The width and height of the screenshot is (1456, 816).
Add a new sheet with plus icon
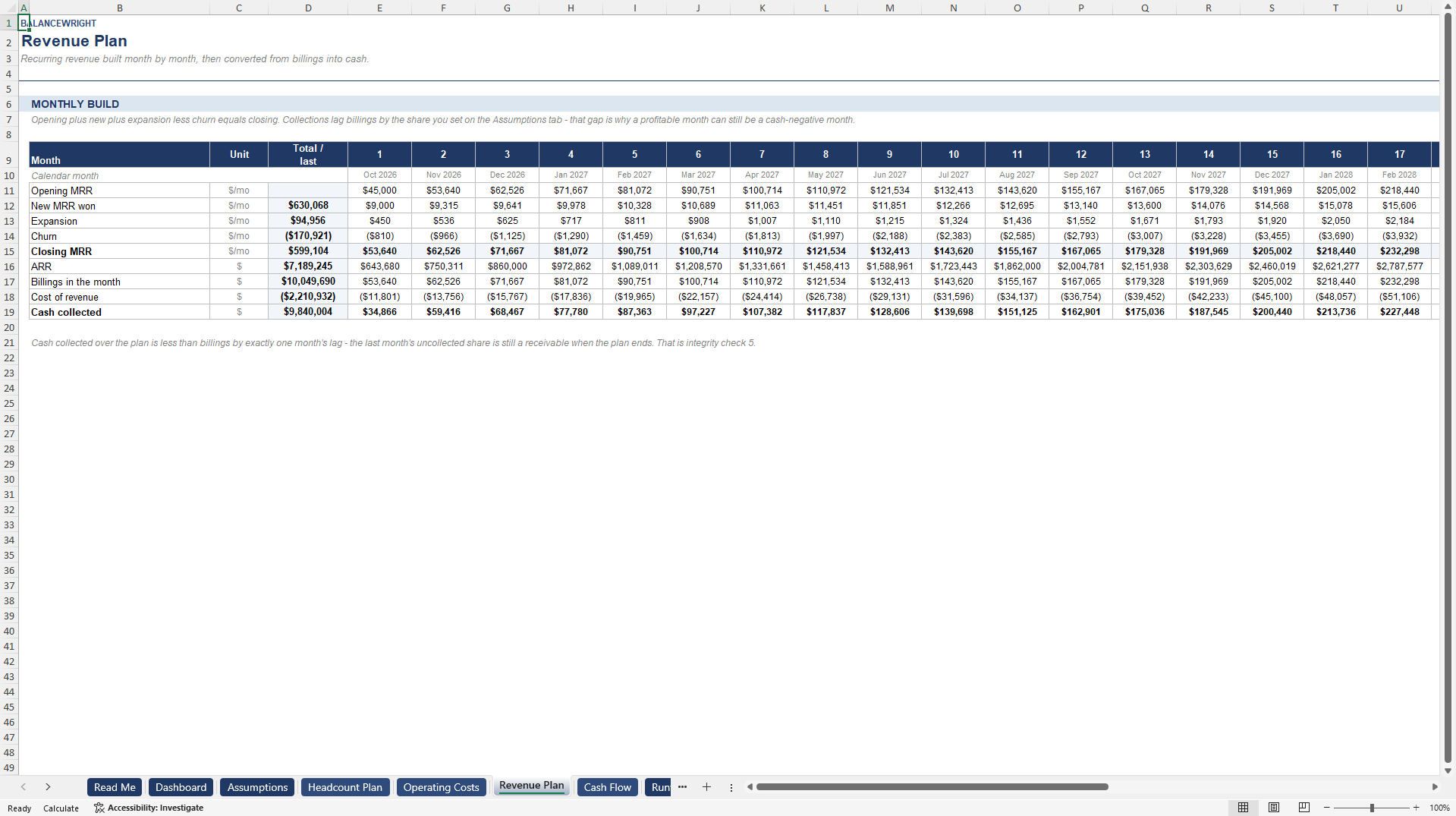pyautogui.click(x=706, y=787)
